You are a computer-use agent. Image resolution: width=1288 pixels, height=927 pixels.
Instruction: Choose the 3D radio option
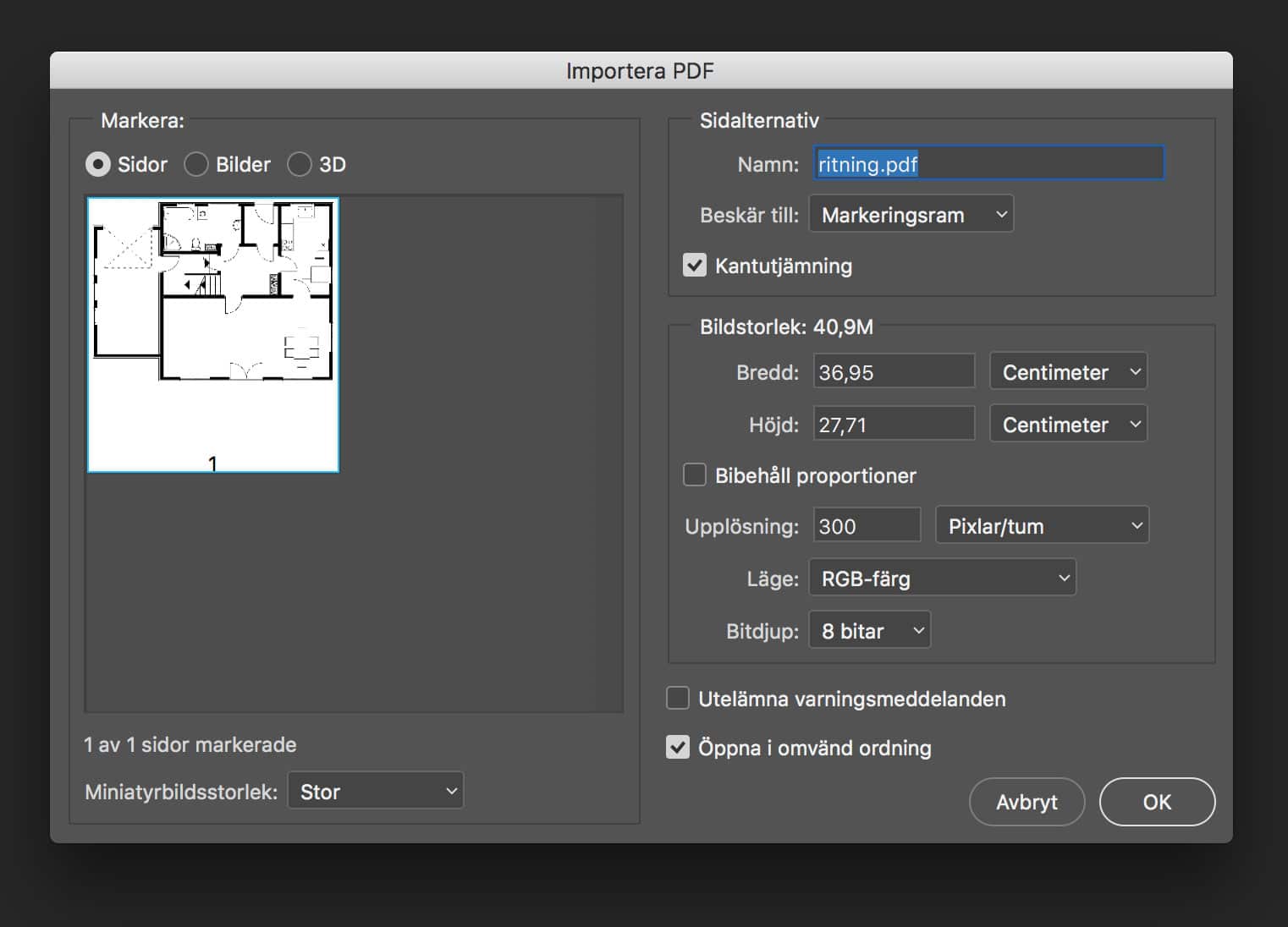[x=300, y=164]
